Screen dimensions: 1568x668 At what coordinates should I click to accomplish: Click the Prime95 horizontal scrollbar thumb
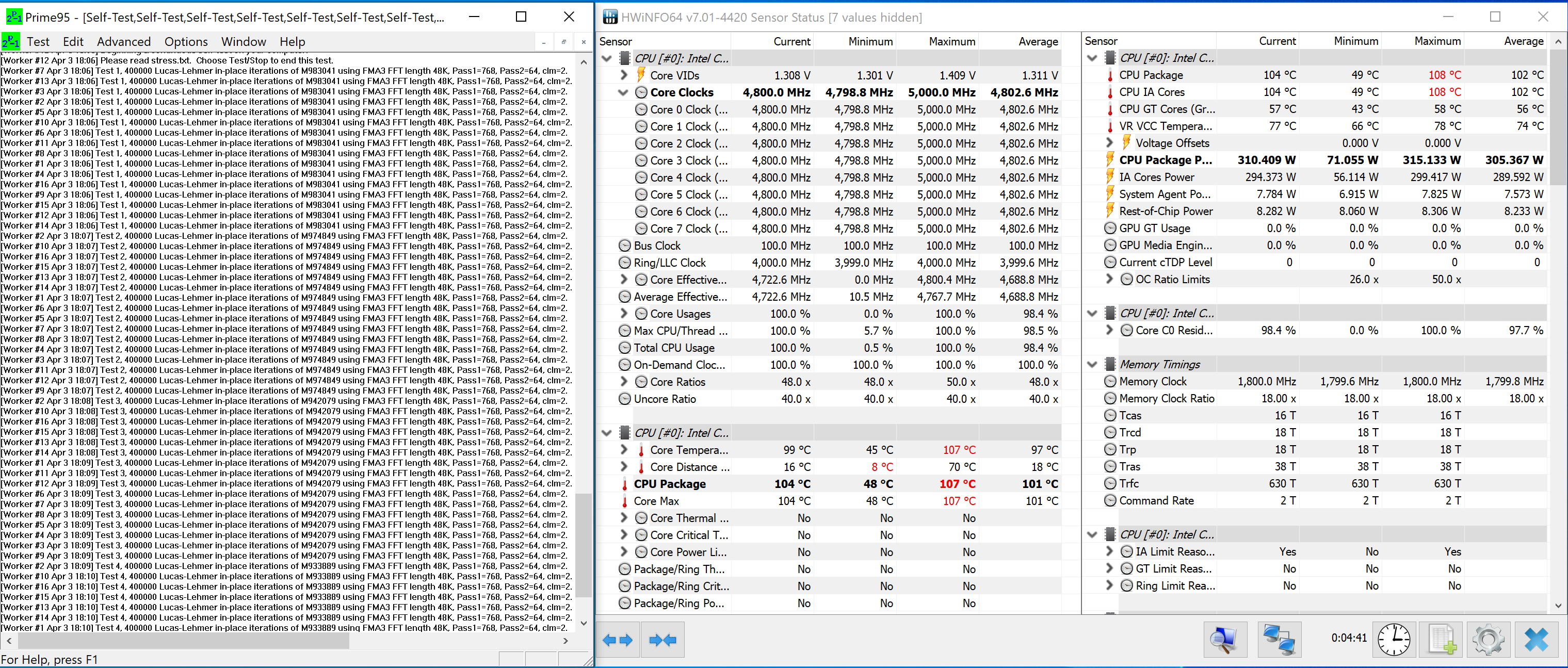183,641
